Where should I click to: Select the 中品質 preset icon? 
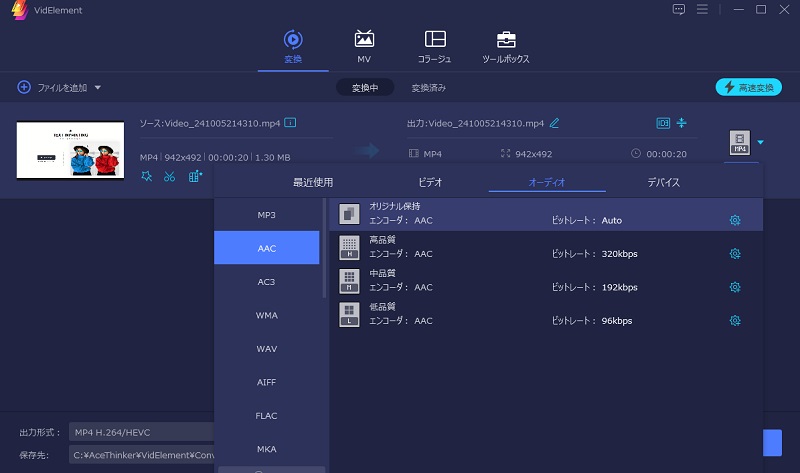click(x=349, y=281)
